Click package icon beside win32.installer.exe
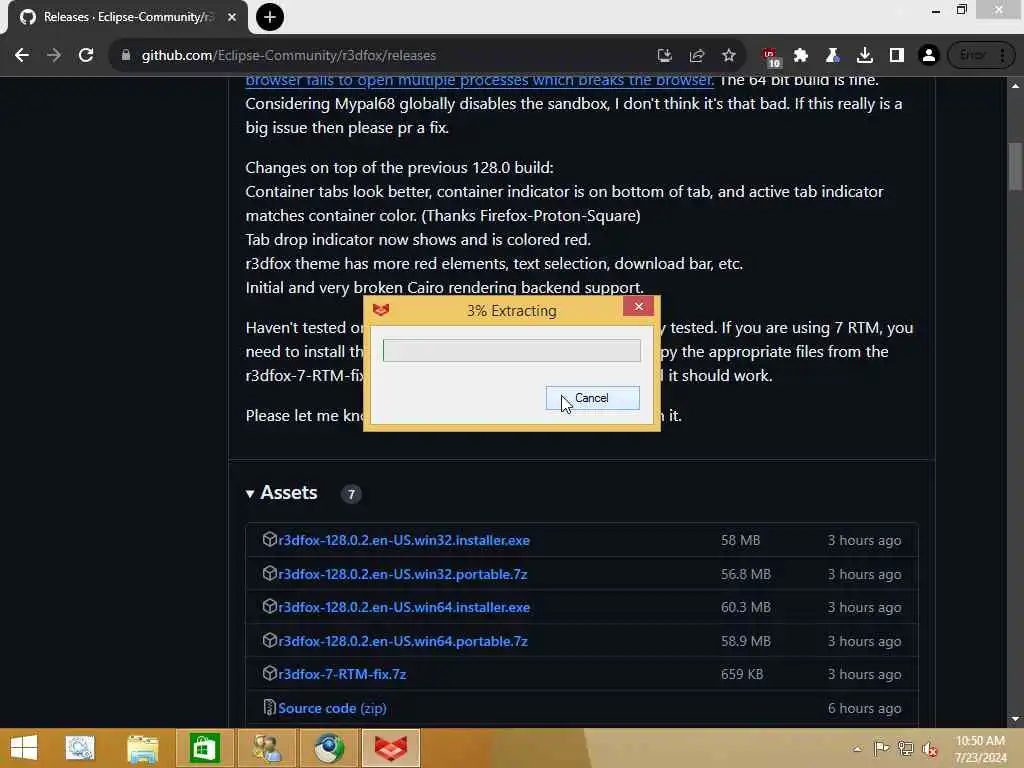 click(x=270, y=539)
